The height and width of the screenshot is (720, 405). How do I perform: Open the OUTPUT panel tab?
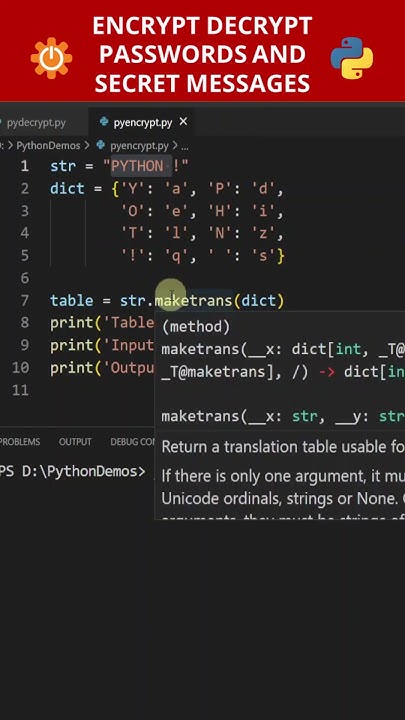[x=75, y=442]
